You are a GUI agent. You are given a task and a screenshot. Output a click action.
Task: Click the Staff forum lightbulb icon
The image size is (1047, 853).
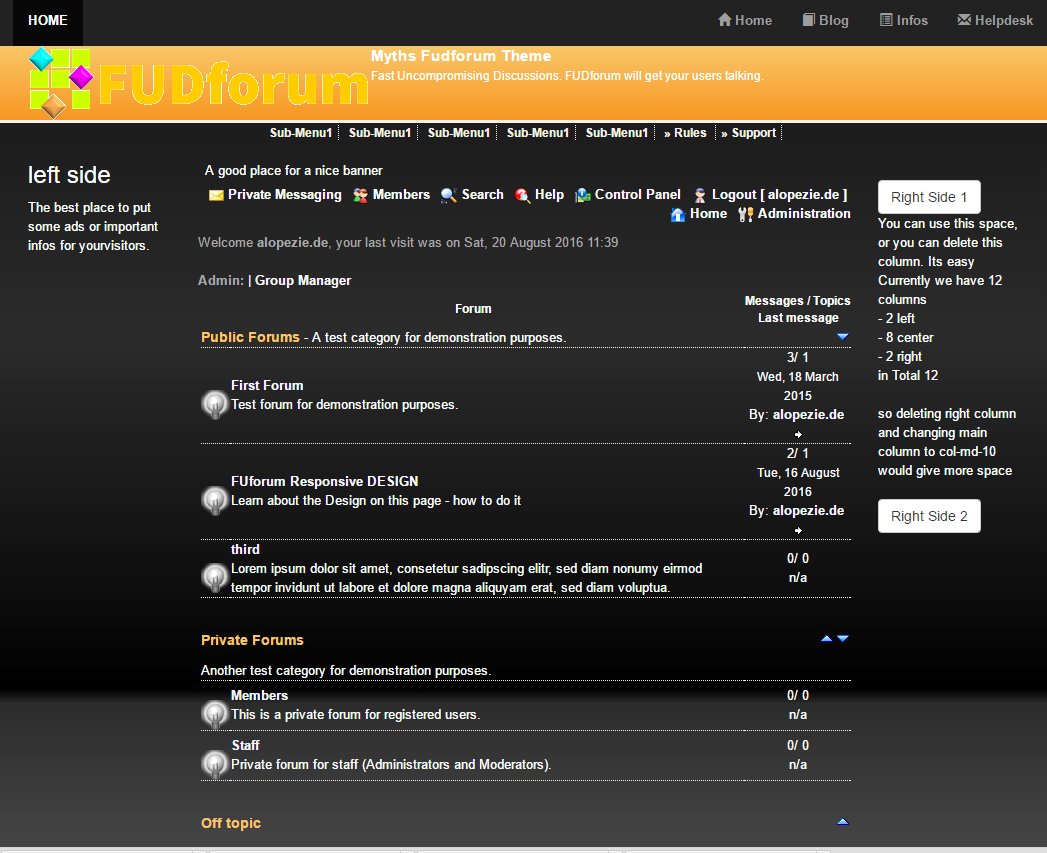tap(214, 764)
